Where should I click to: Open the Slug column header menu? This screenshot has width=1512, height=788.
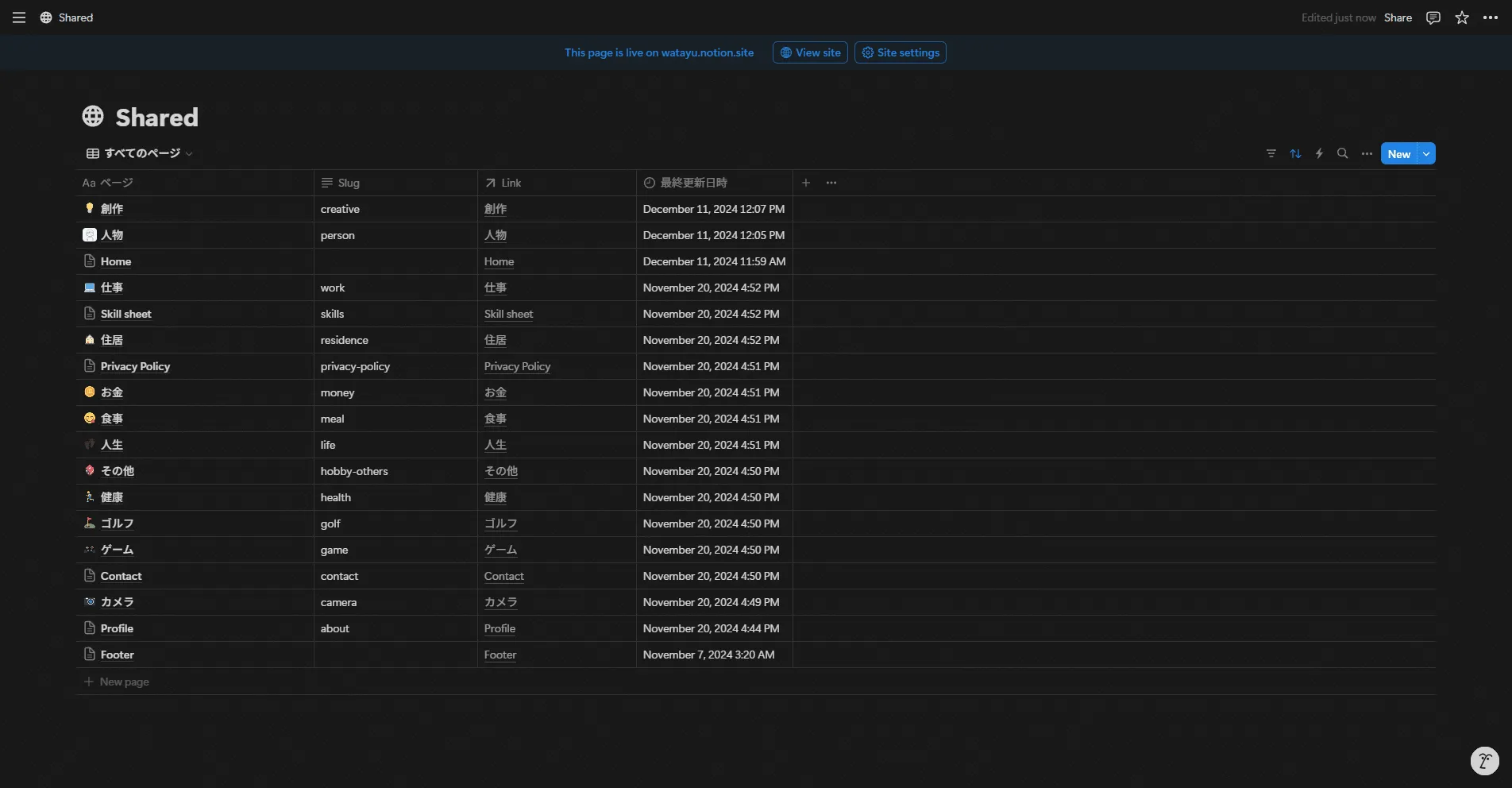(x=395, y=183)
